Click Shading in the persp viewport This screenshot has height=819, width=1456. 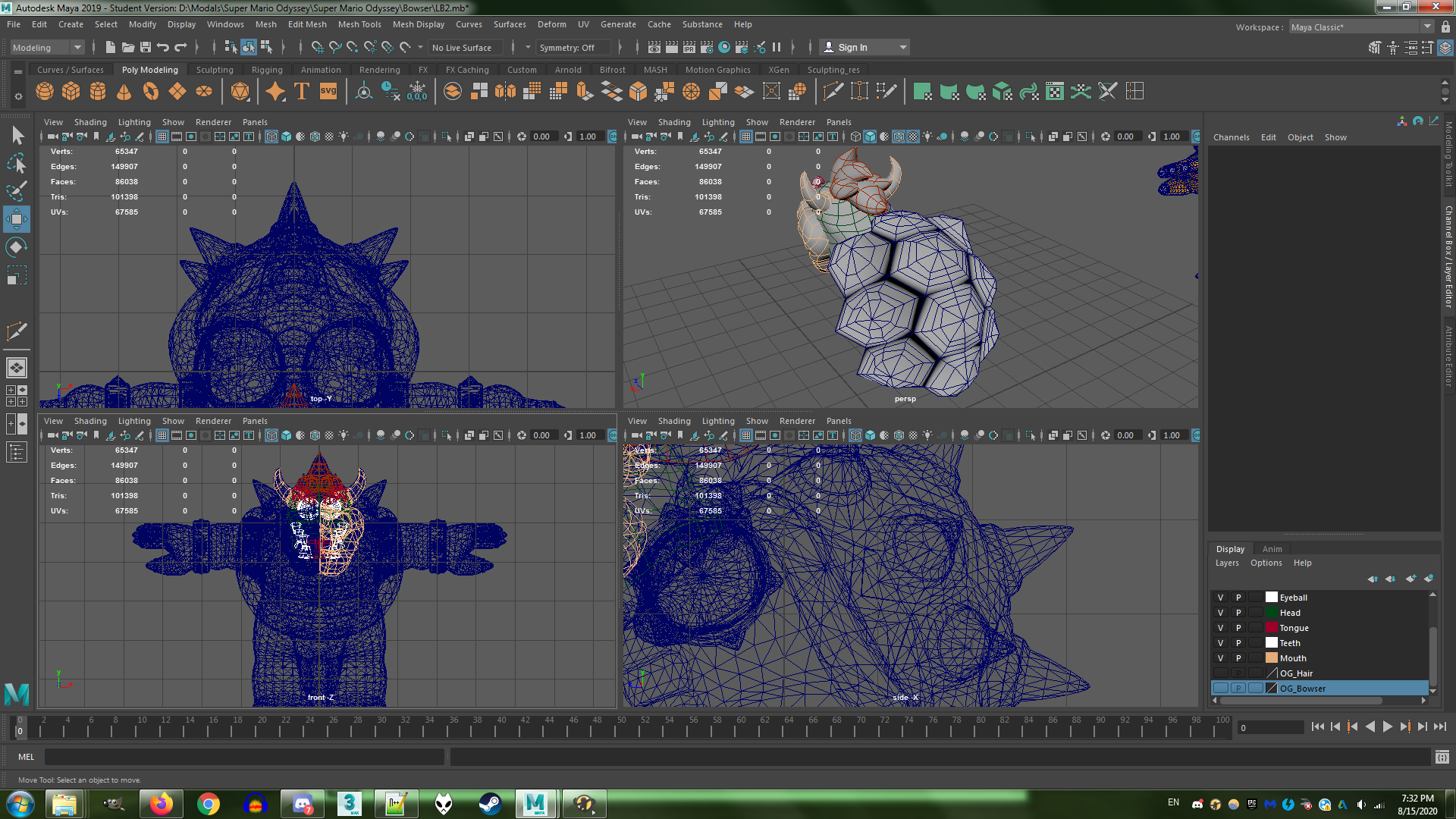(x=674, y=122)
